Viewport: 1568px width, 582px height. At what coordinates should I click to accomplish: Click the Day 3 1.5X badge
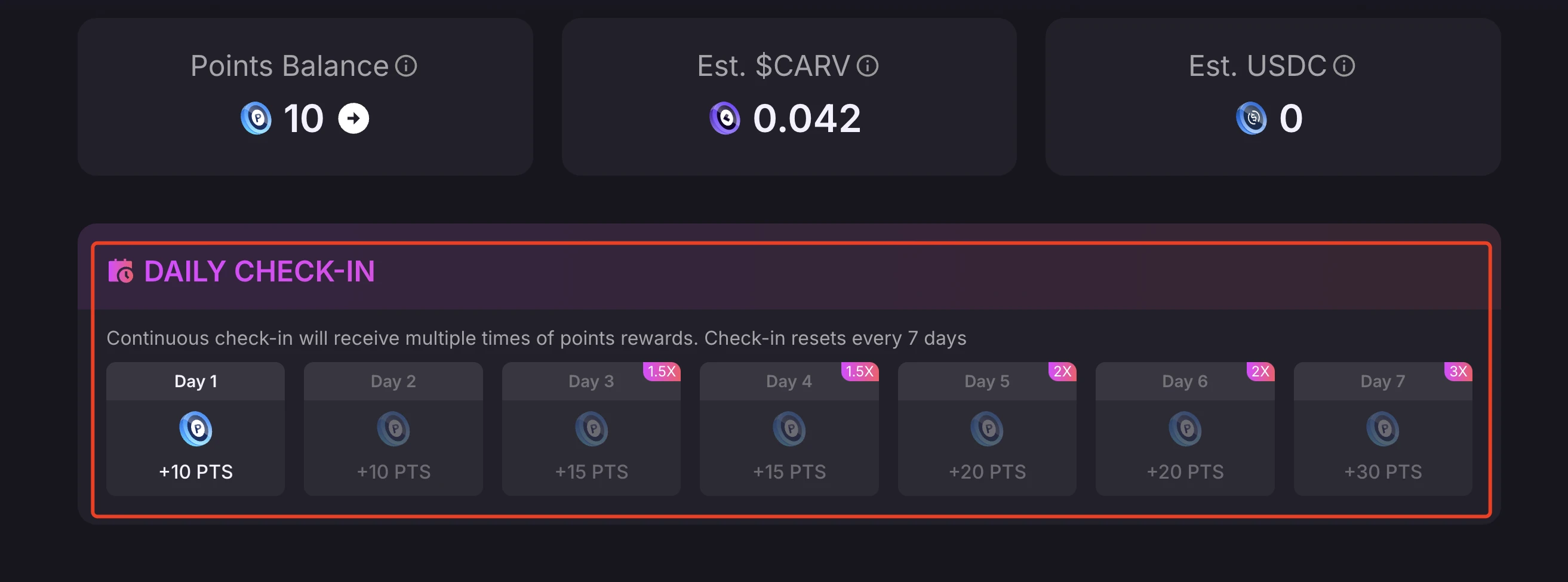point(662,371)
